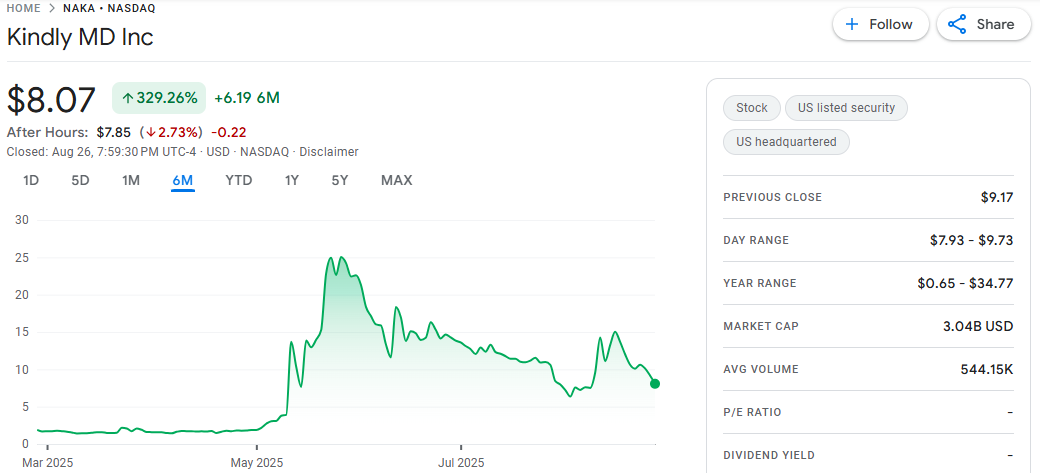Click the US listed security chip
The width and height of the screenshot is (1040, 473).
click(846, 107)
